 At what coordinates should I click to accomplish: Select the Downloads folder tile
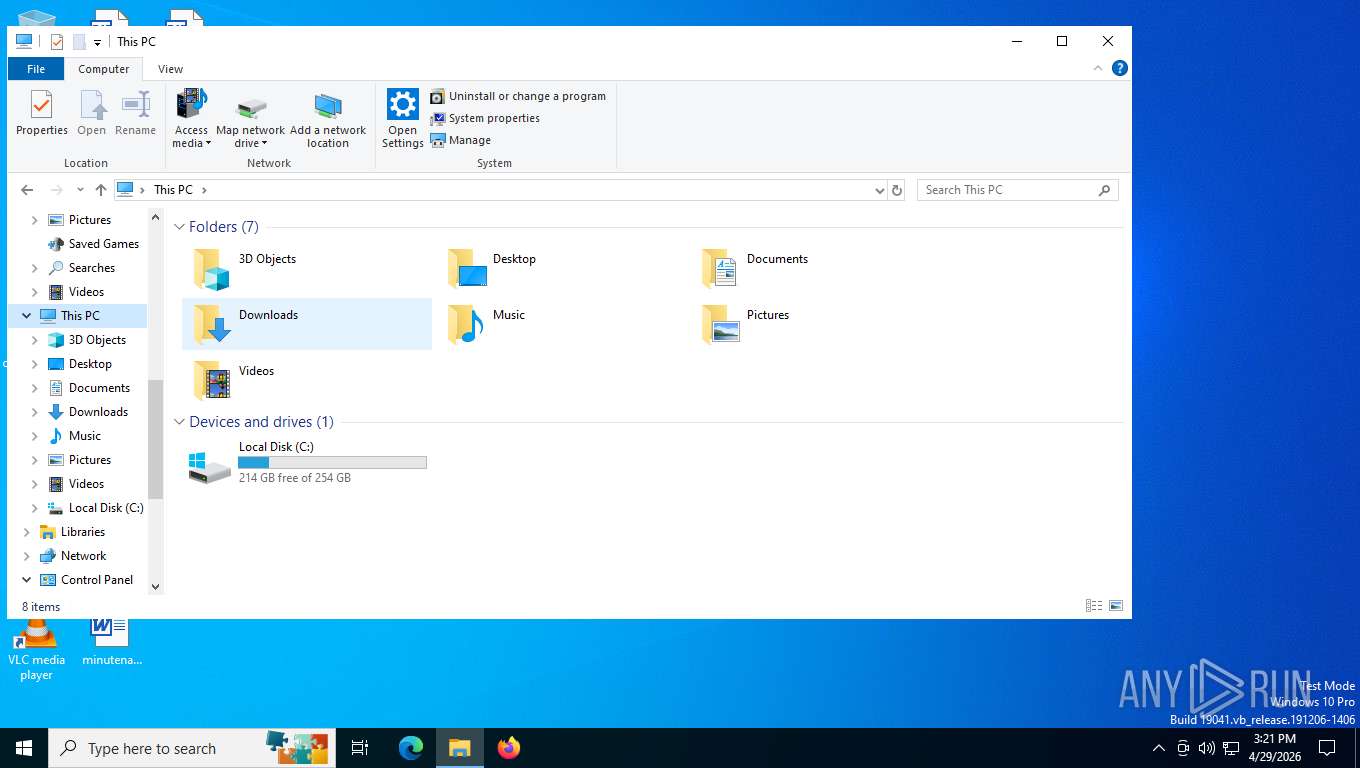pyautogui.click(x=307, y=324)
